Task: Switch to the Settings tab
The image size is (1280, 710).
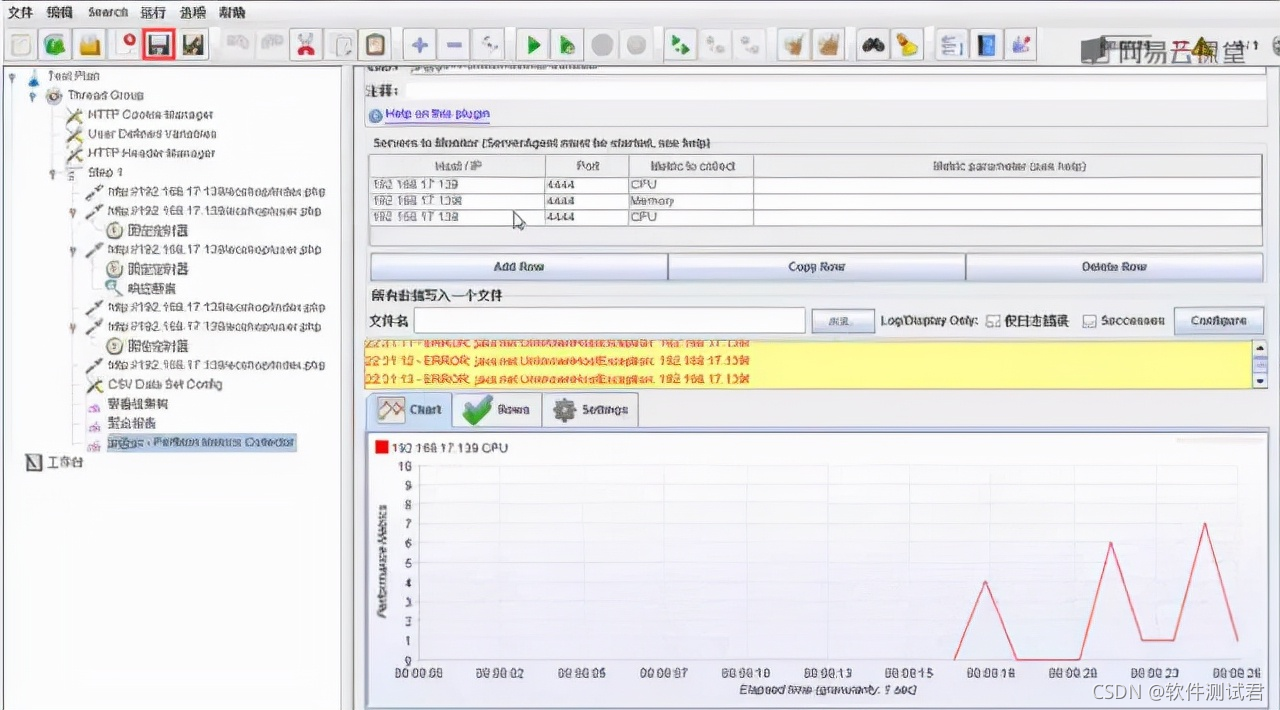Action: click(590, 410)
